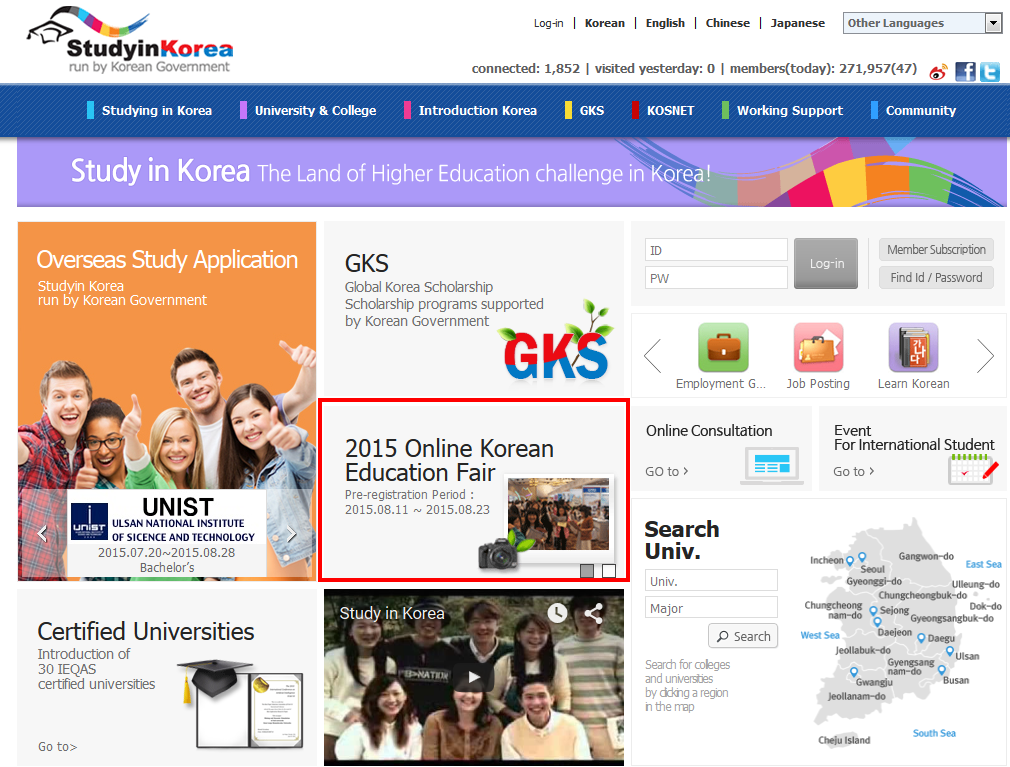This screenshot has width=1010, height=767.
Task: Click GO to under Online Consultation
Action: pyautogui.click(x=667, y=471)
